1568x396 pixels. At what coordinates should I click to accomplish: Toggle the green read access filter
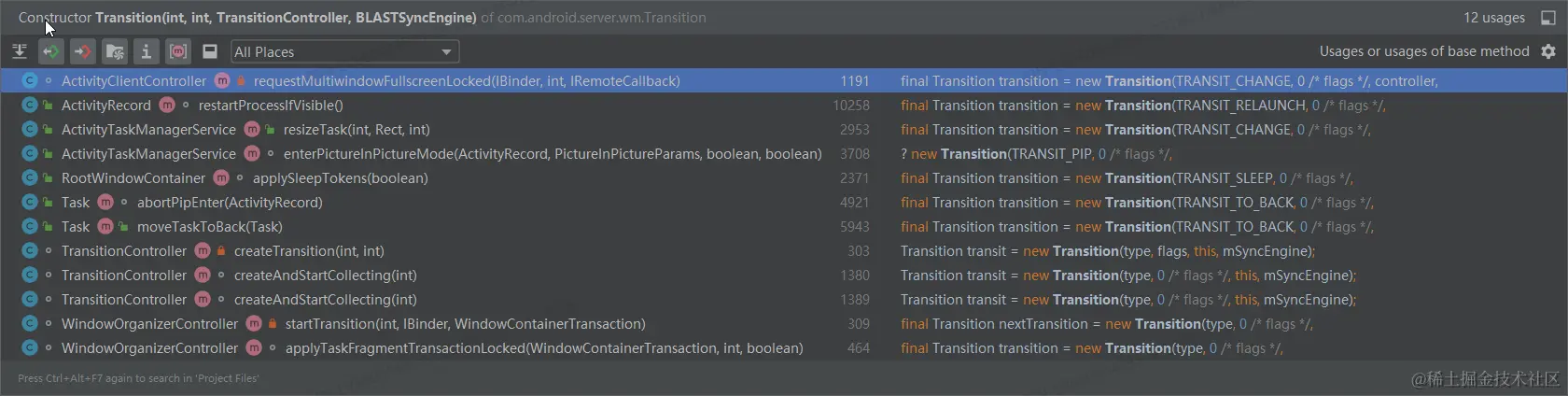(51, 51)
